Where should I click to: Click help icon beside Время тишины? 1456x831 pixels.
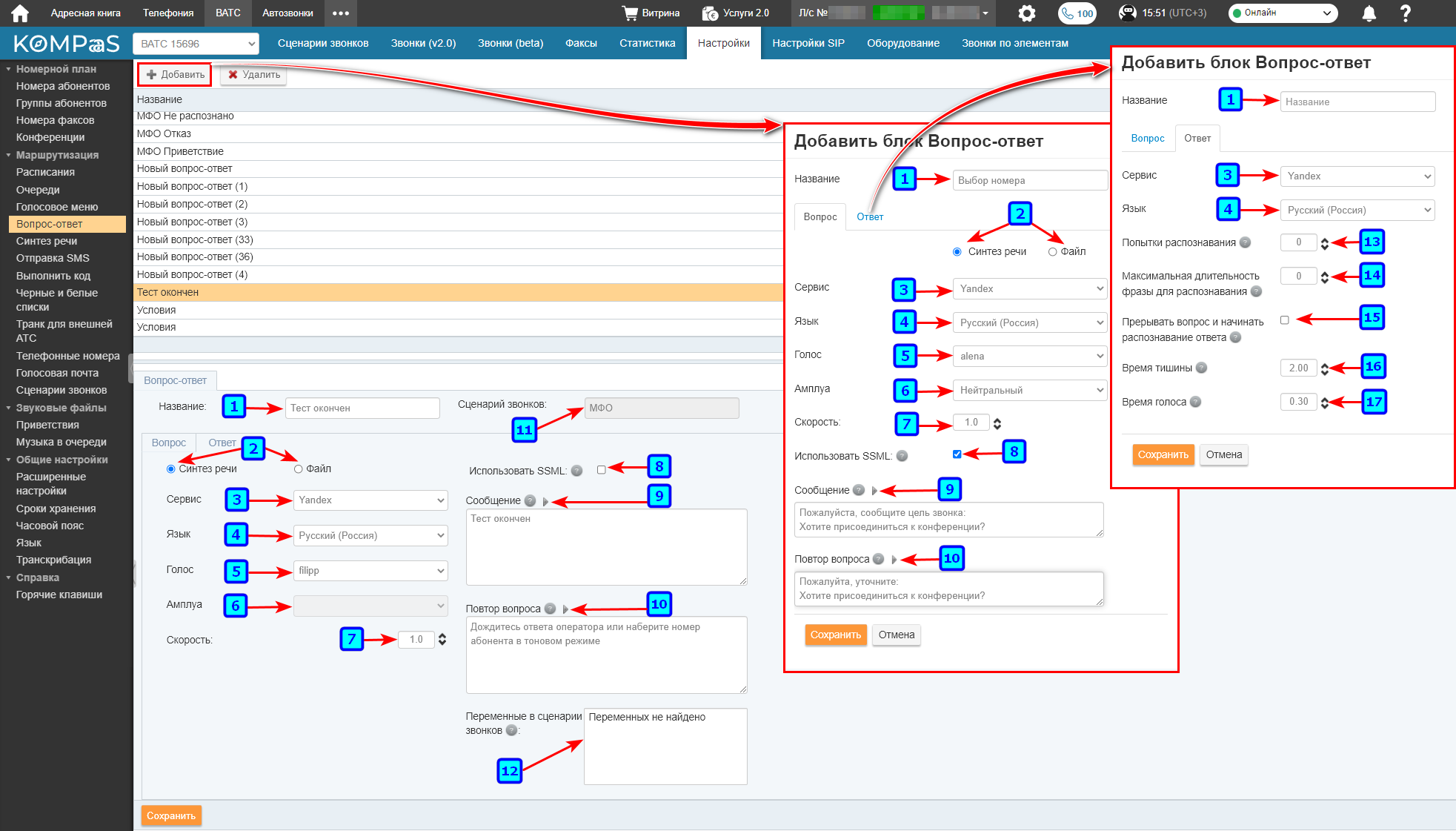point(1201,368)
